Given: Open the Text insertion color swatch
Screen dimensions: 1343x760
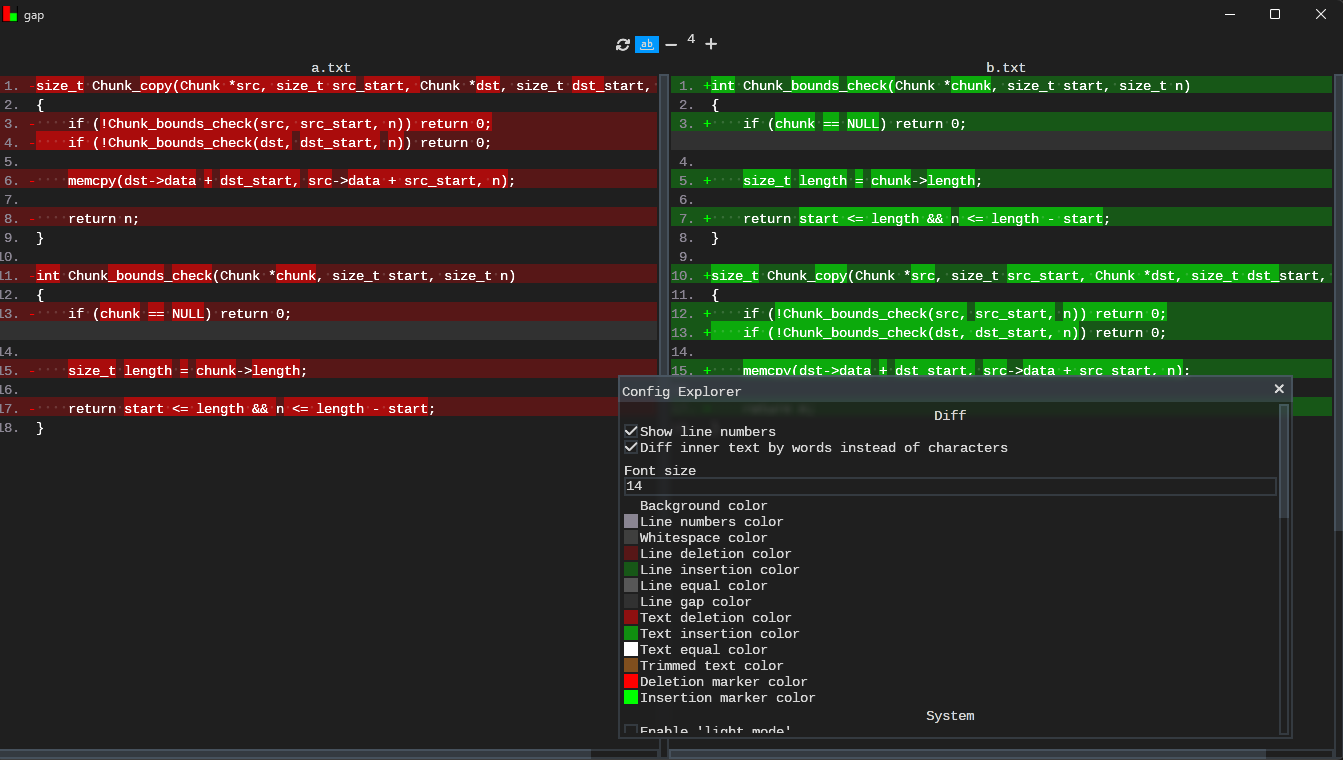Looking at the screenshot, I should click(x=631, y=633).
